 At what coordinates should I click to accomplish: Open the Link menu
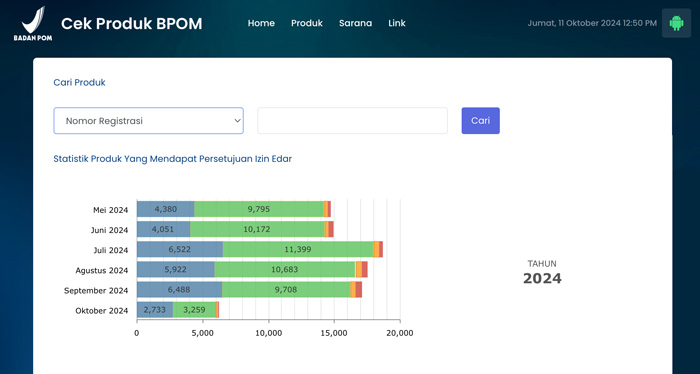(397, 23)
